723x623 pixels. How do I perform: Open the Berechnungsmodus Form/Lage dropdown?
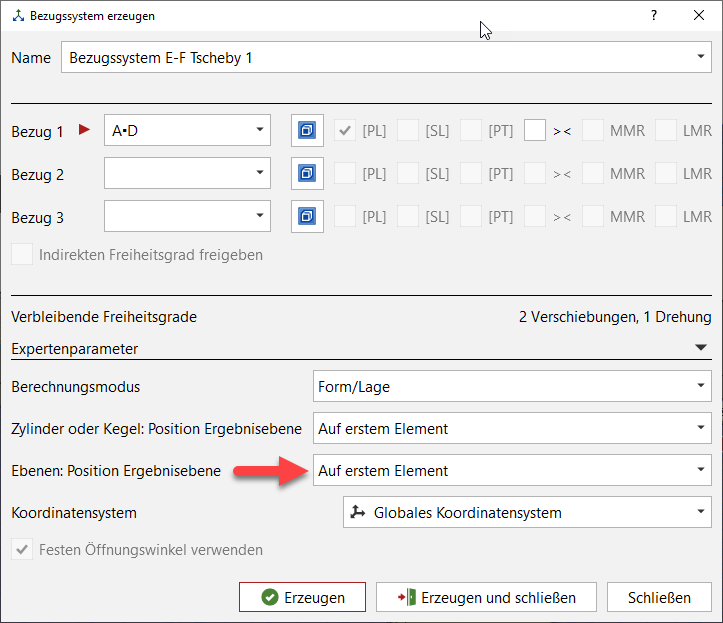(700, 386)
